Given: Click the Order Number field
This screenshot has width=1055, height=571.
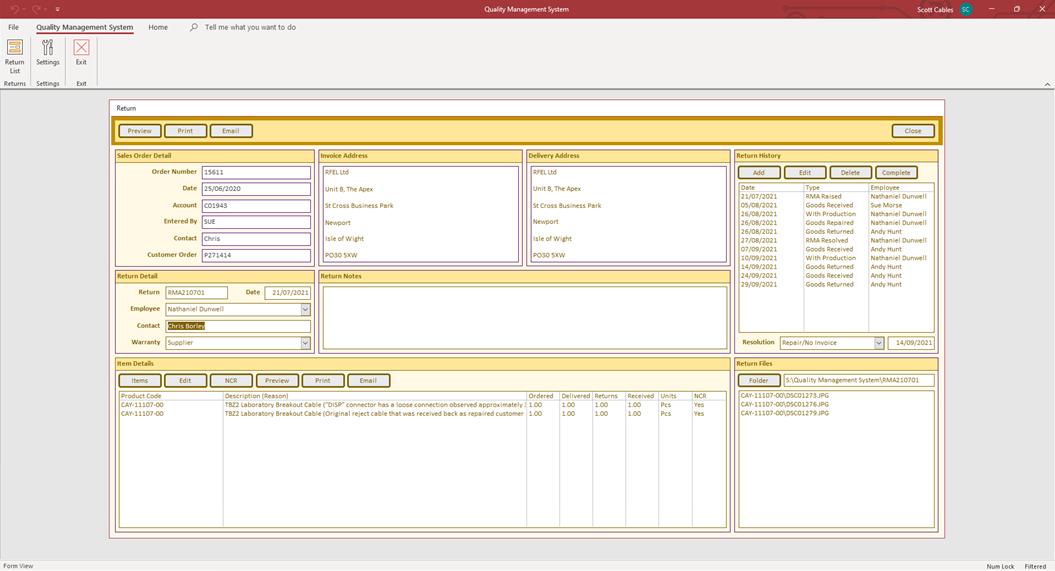Looking at the screenshot, I should [x=256, y=172].
